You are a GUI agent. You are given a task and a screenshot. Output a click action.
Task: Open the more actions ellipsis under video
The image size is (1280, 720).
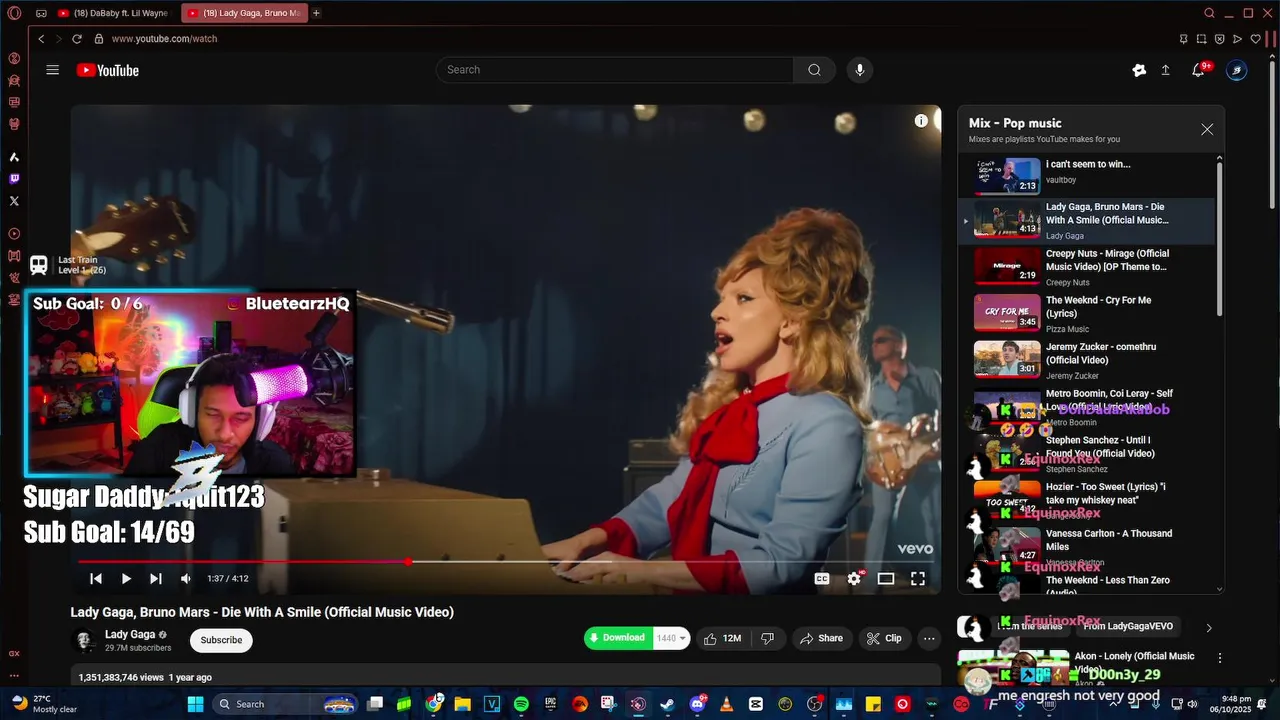929,638
